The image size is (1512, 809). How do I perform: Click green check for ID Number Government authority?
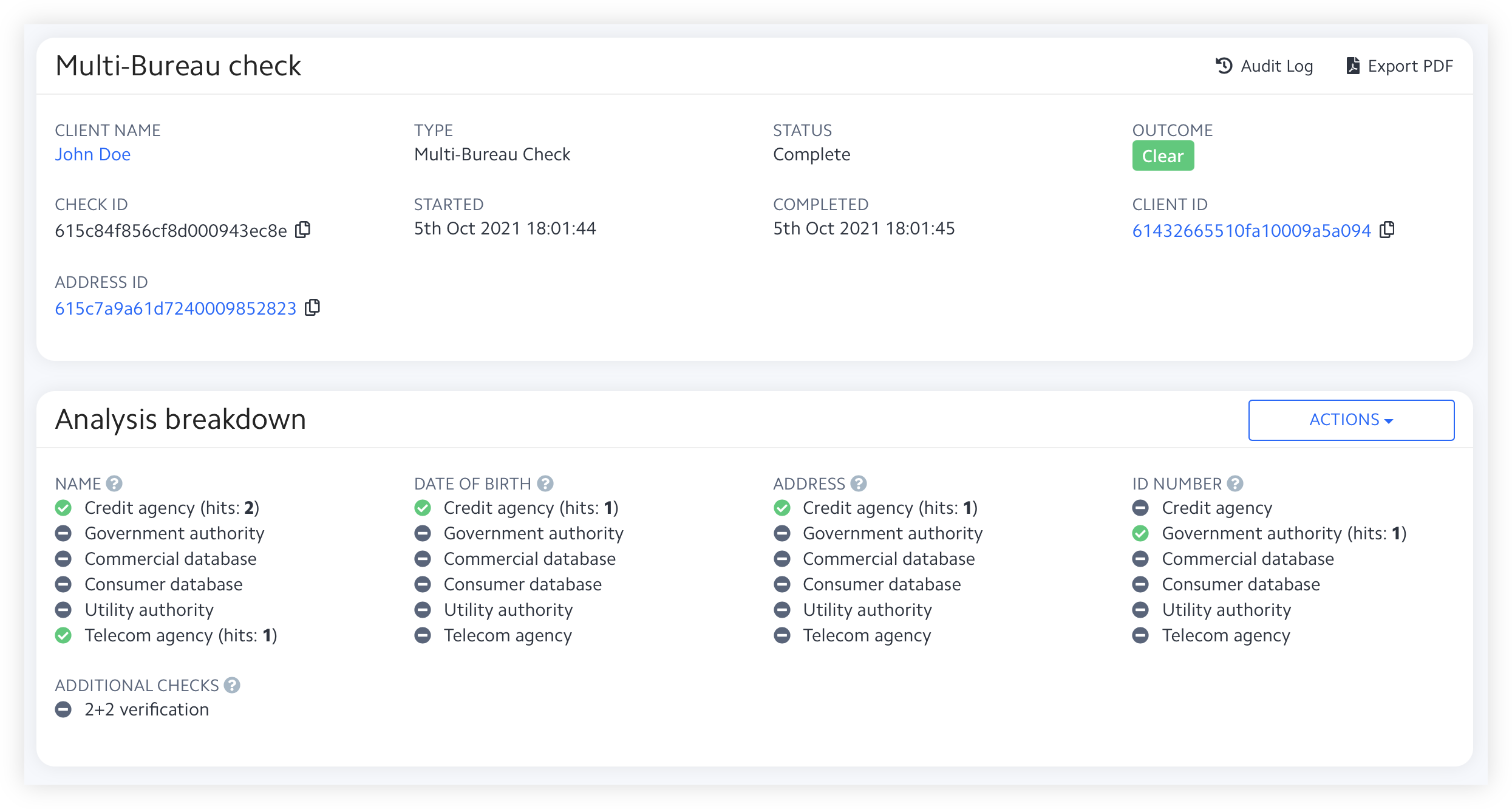[x=1140, y=533]
